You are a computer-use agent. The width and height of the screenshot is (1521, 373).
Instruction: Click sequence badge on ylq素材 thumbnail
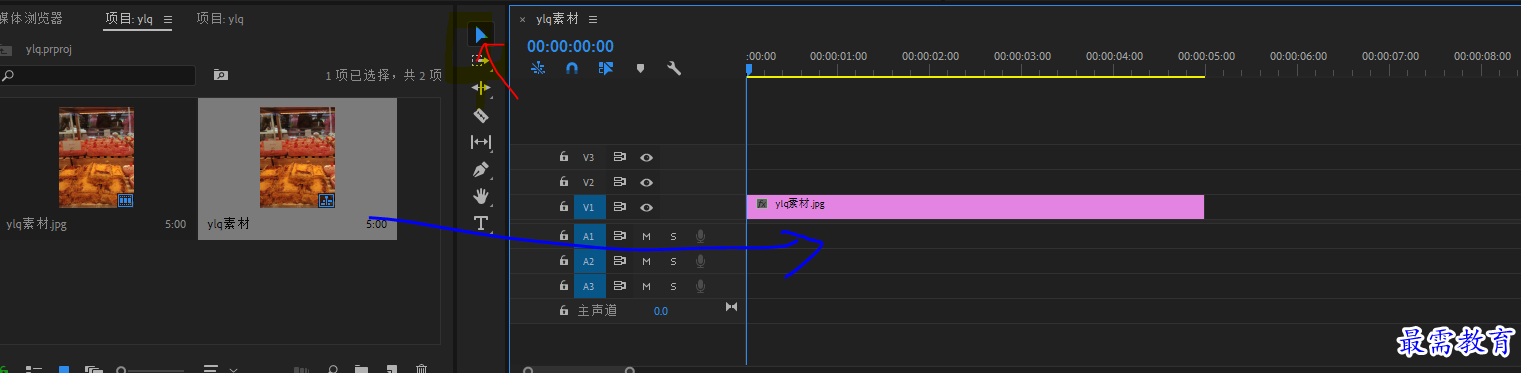[326, 201]
